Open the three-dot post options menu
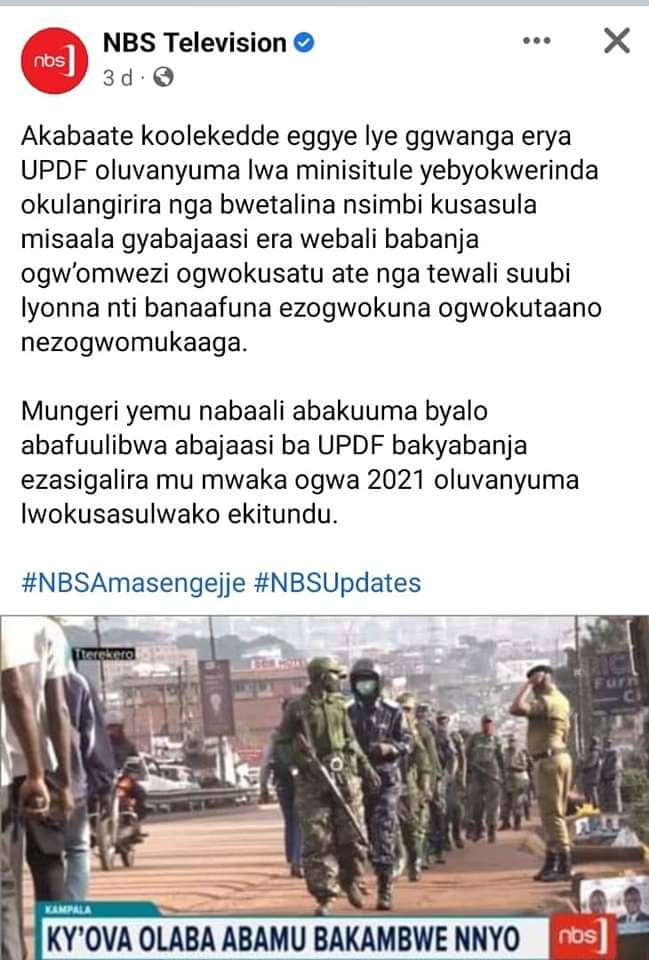The width and height of the screenshot is (649, 960). click(x=536, y=41)
